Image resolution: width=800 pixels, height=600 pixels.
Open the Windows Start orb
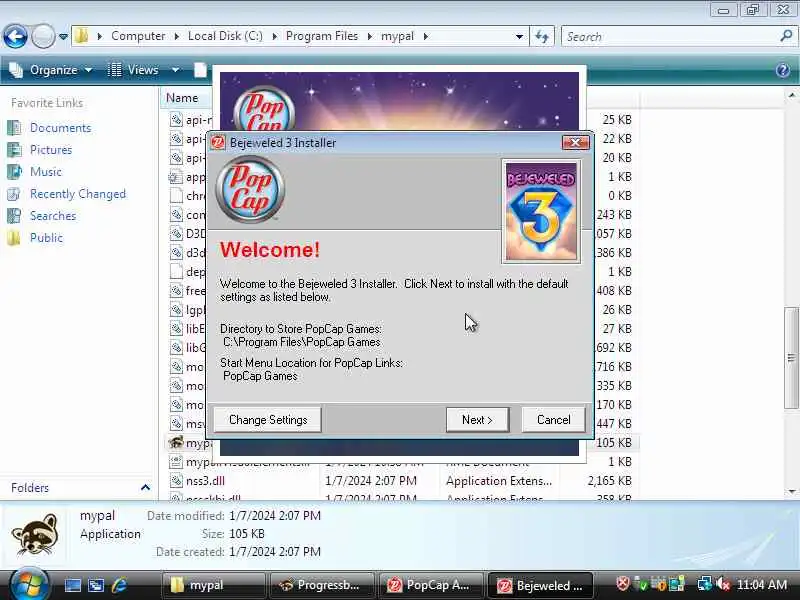tap(28, 585)
